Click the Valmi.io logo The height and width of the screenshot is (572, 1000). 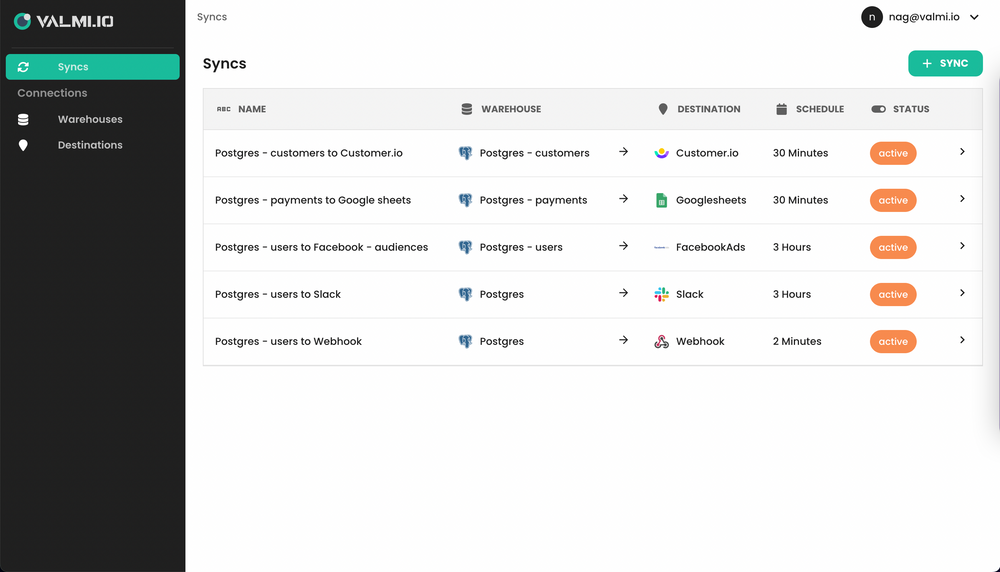click(x=64, y=21)
